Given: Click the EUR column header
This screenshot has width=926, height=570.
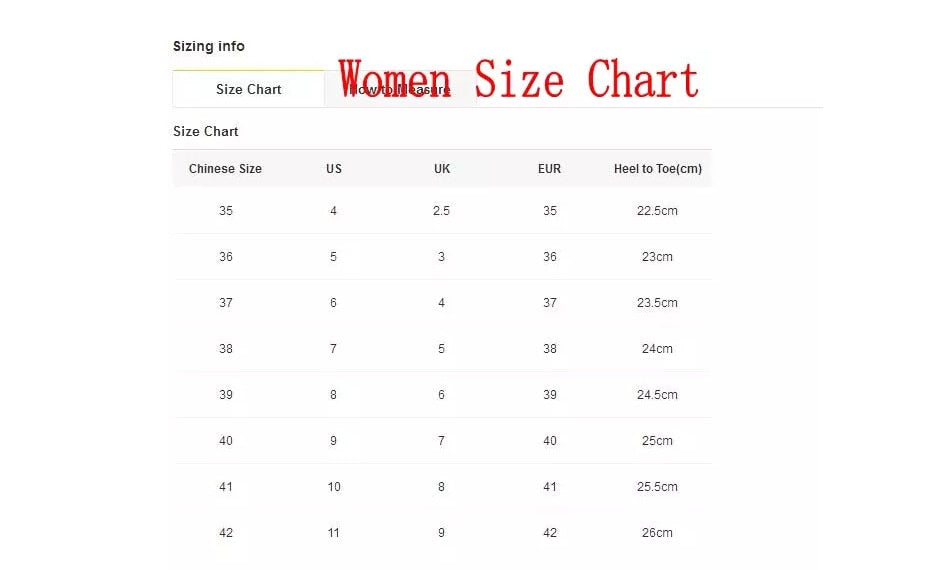Looking at the screenshot, I should click(549, 169).
